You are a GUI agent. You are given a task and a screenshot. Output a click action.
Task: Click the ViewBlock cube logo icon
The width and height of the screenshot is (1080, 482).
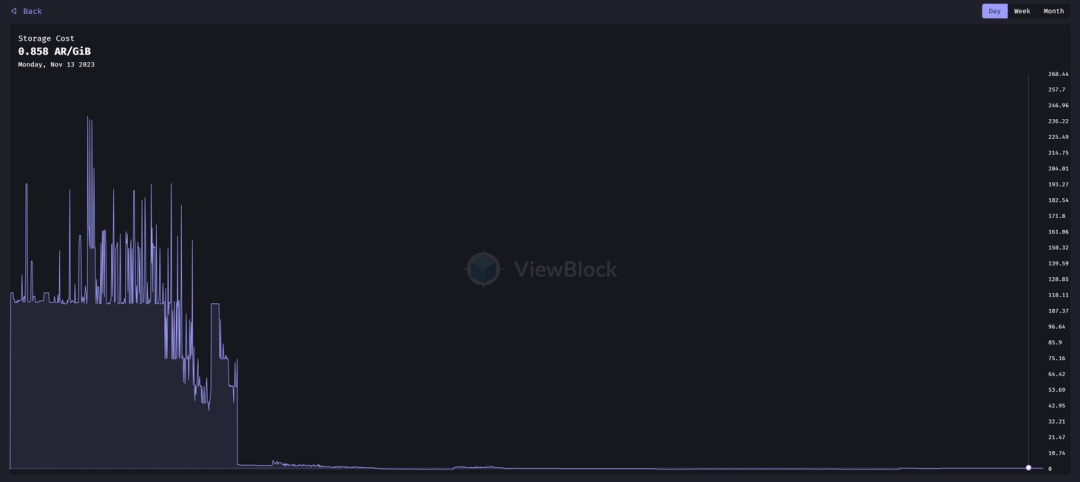point(483,269)
